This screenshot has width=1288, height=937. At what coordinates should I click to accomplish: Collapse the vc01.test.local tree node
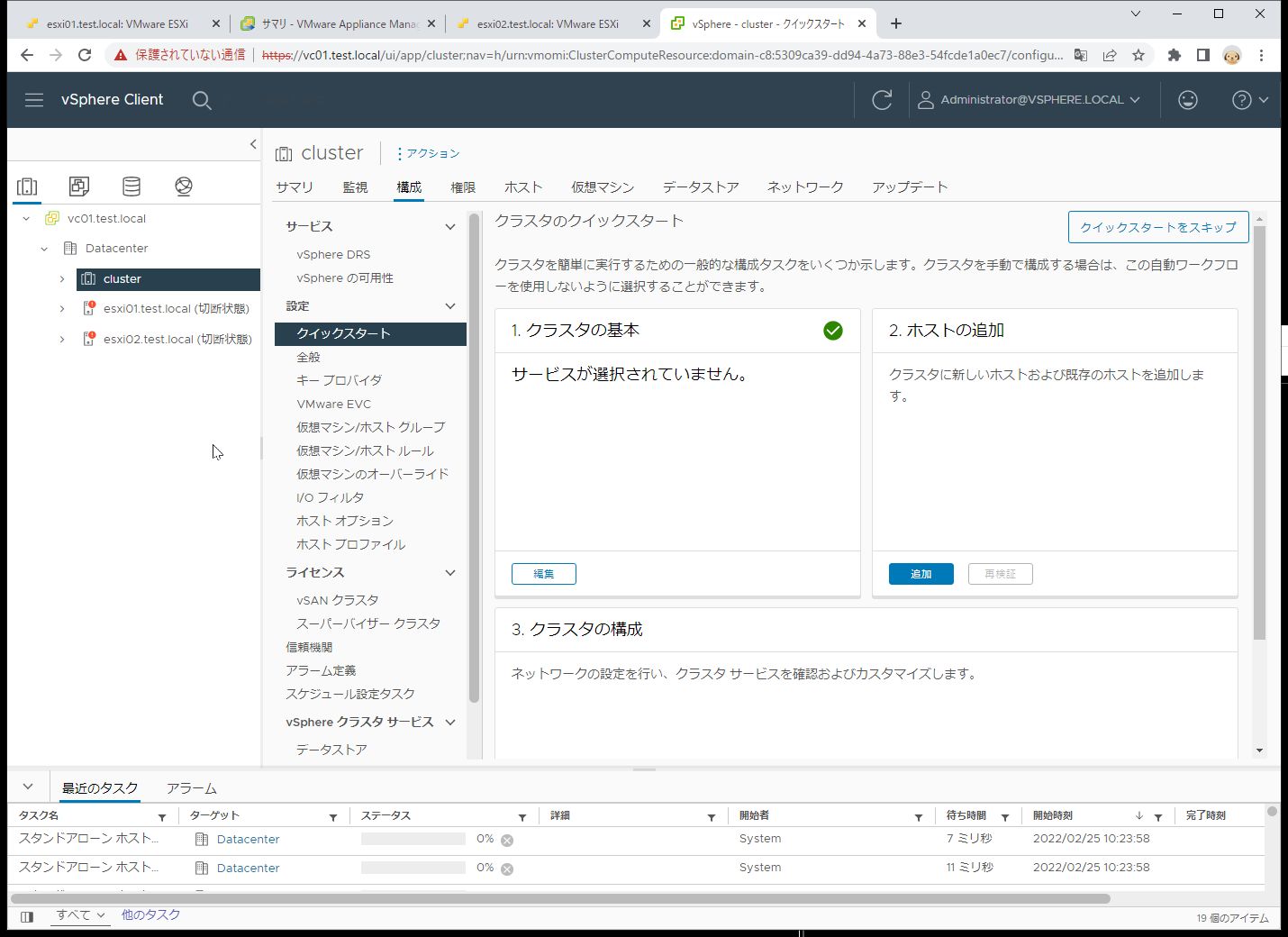(x=26, y=219)
